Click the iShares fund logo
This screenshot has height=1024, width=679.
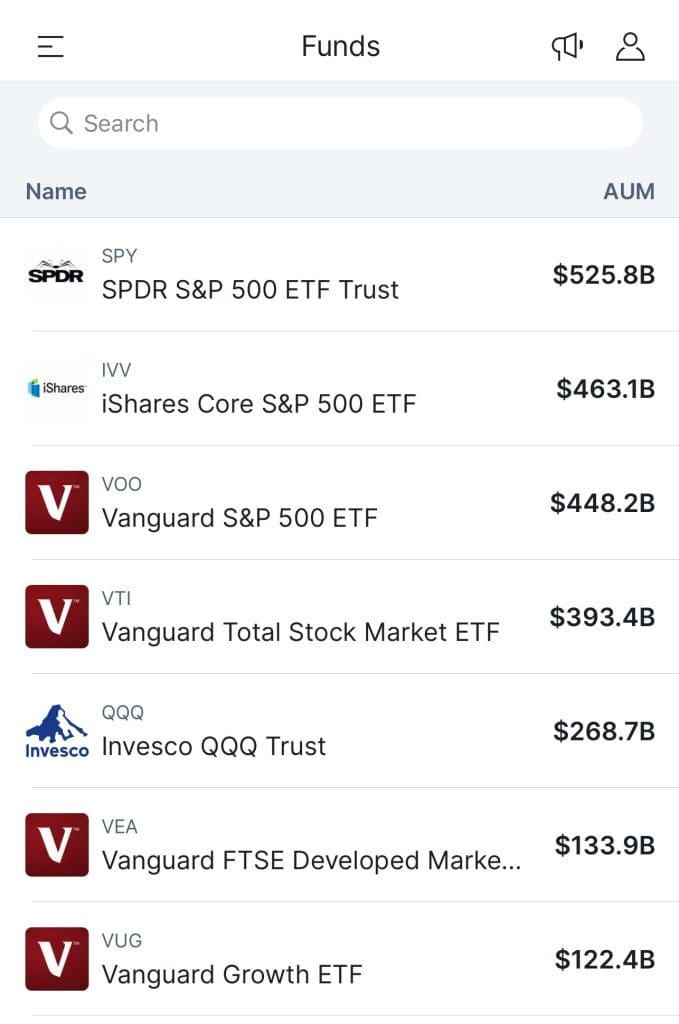point(56,388)
